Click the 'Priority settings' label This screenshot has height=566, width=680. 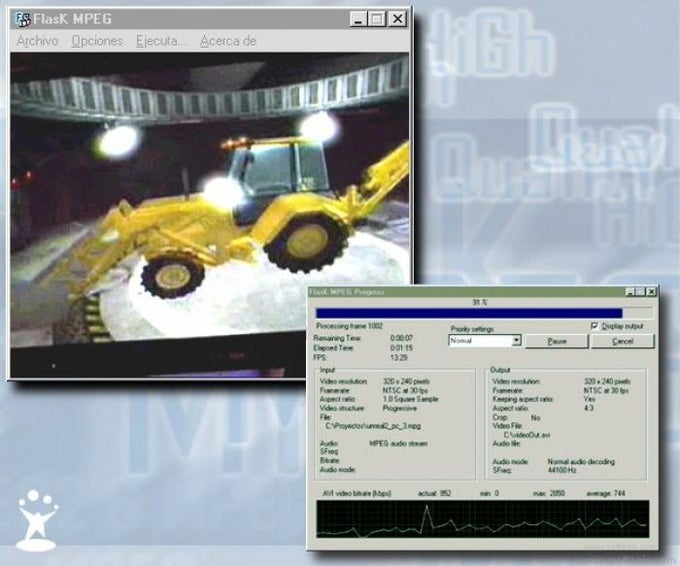[x=472, y=329]
